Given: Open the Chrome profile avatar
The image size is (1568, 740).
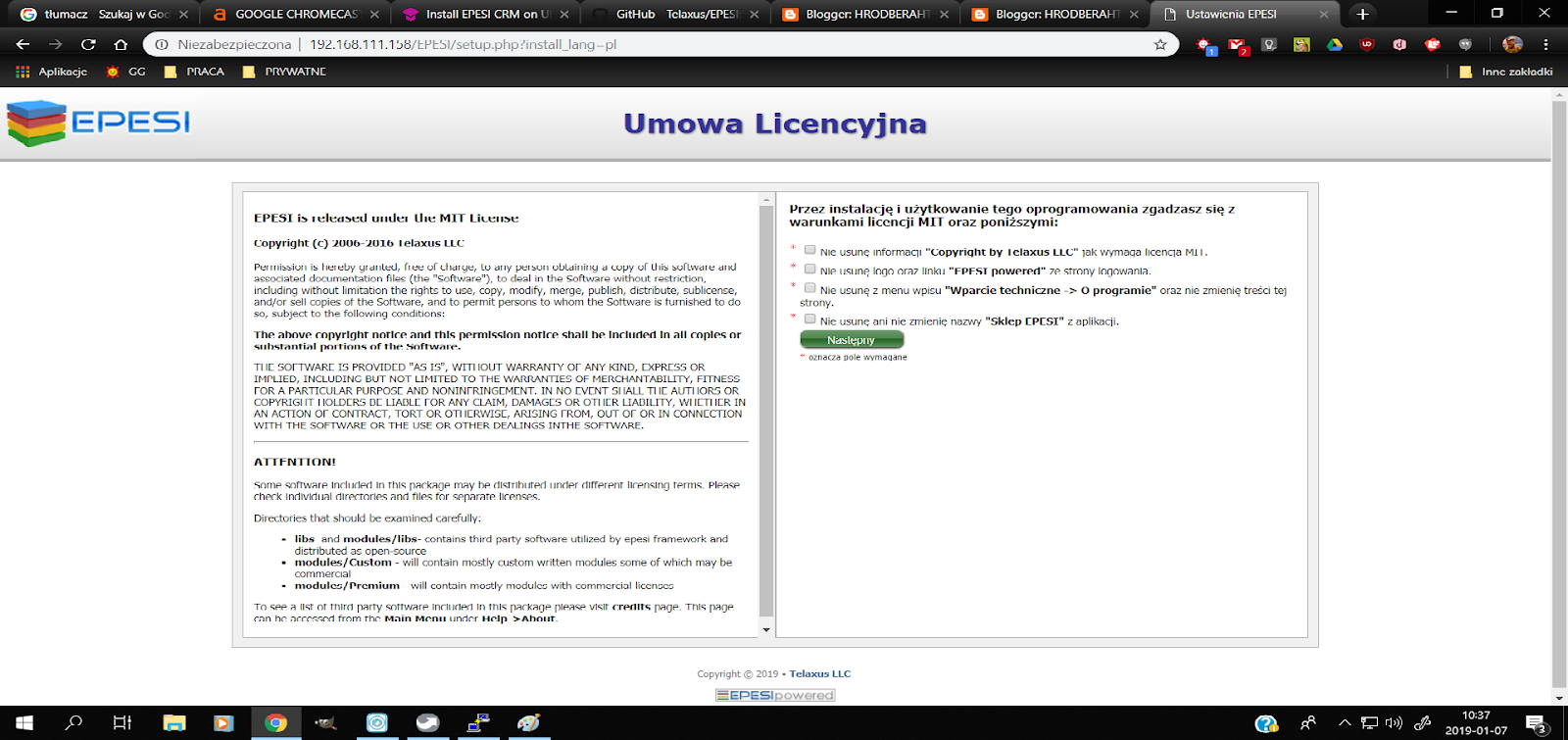Looking at the screenshot, I should click(x=1512, y=44).
